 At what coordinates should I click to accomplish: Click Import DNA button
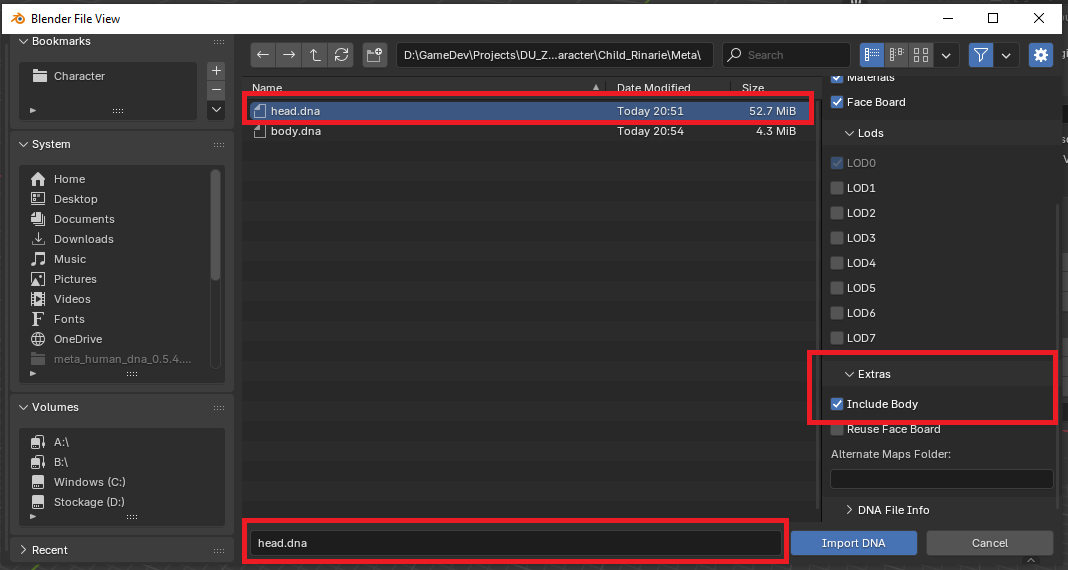point(853,543)
